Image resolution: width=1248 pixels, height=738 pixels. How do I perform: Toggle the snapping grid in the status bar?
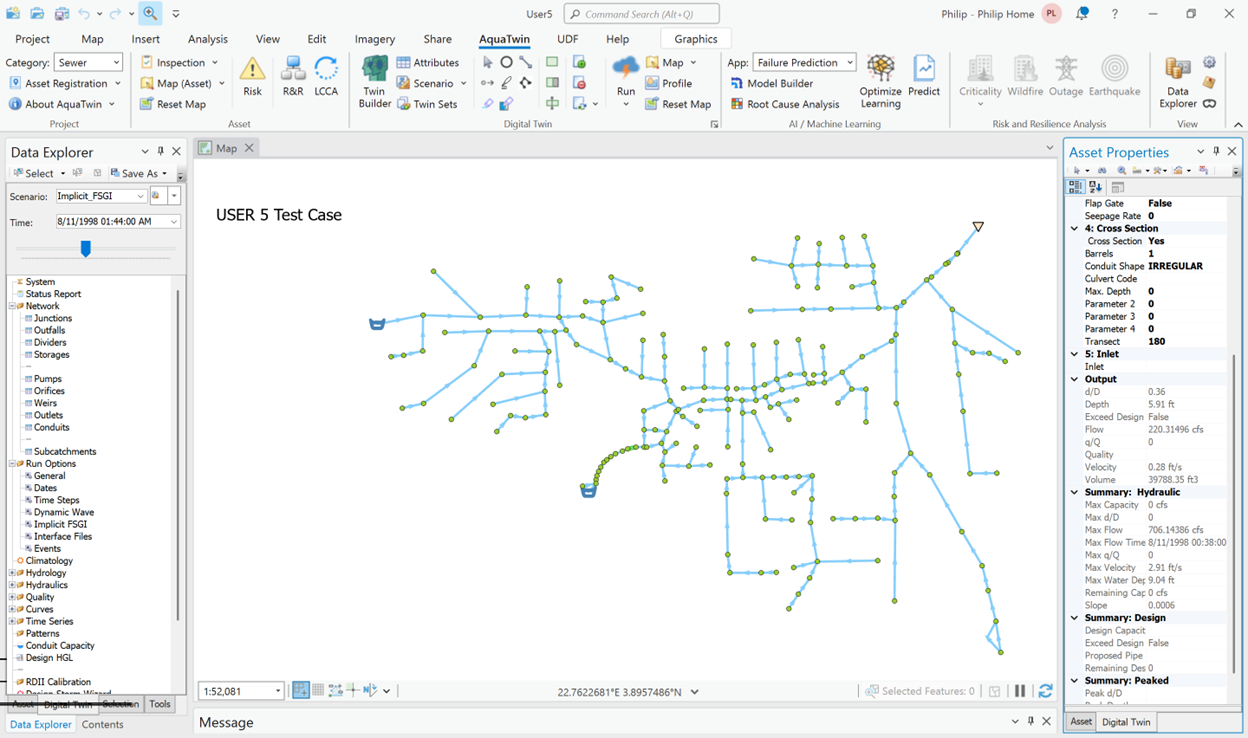point(318,691)
